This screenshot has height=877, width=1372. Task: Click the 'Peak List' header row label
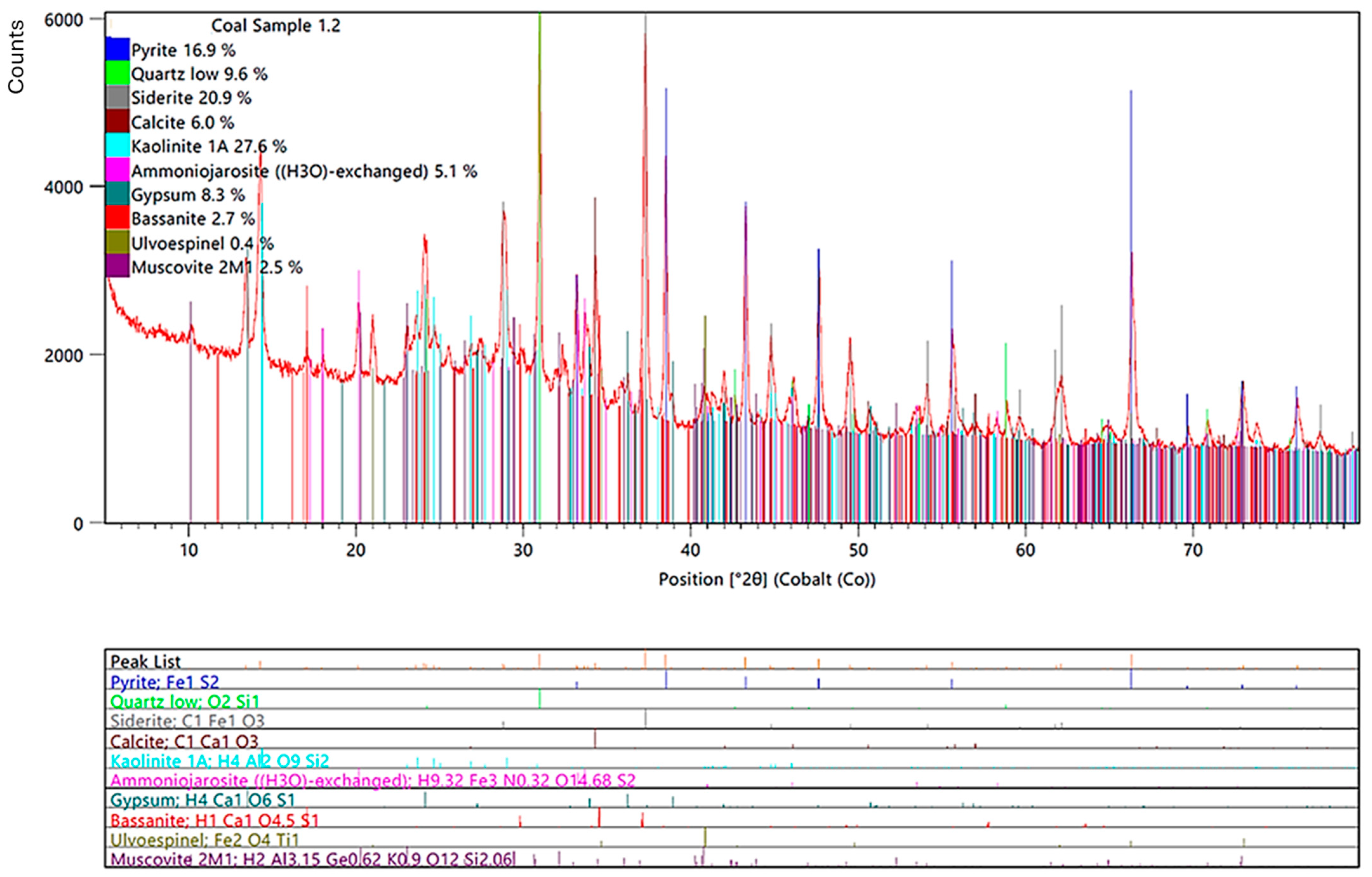(x=145, y=661)
